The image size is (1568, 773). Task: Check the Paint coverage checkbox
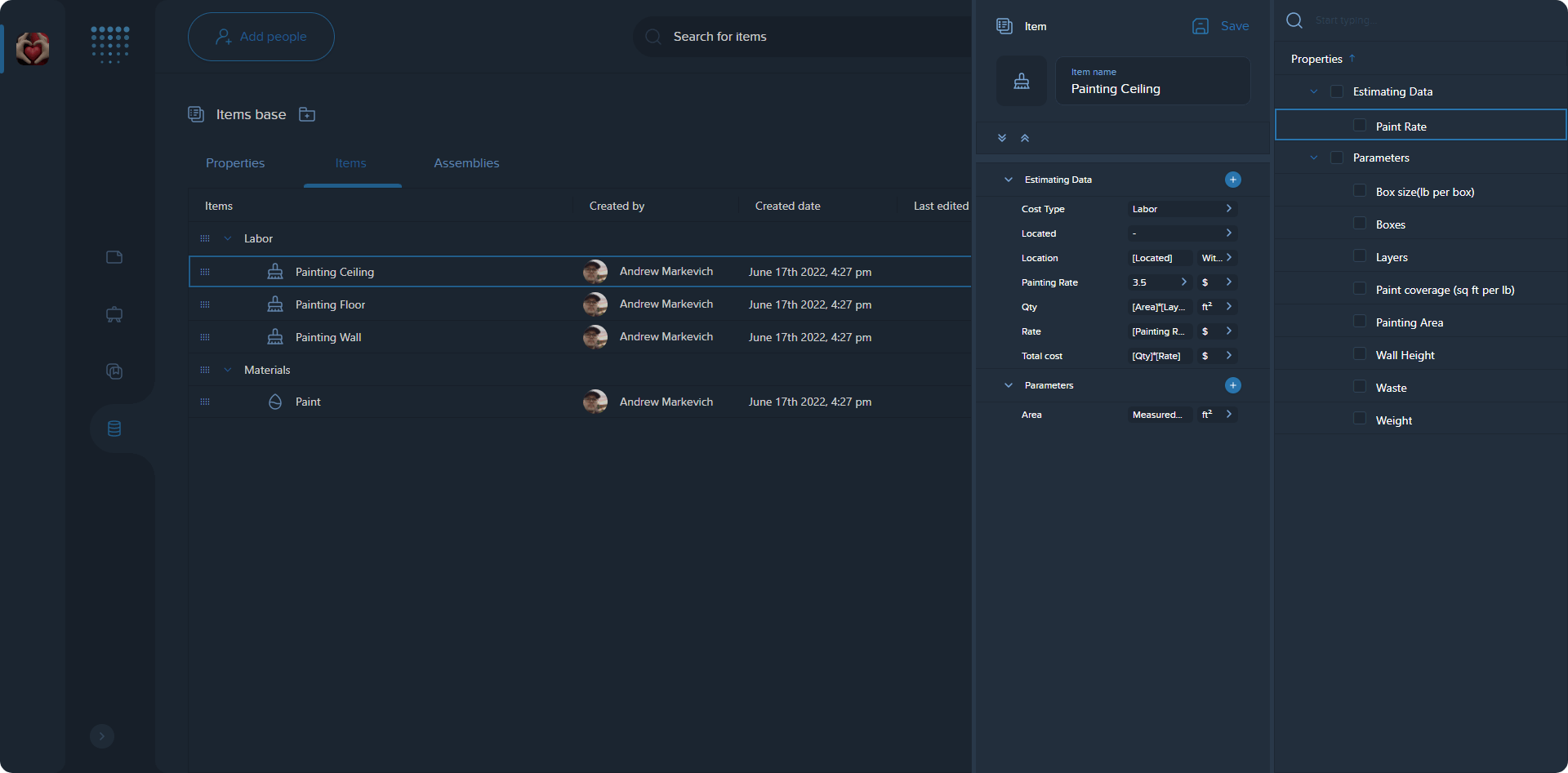click(1360, 289)
